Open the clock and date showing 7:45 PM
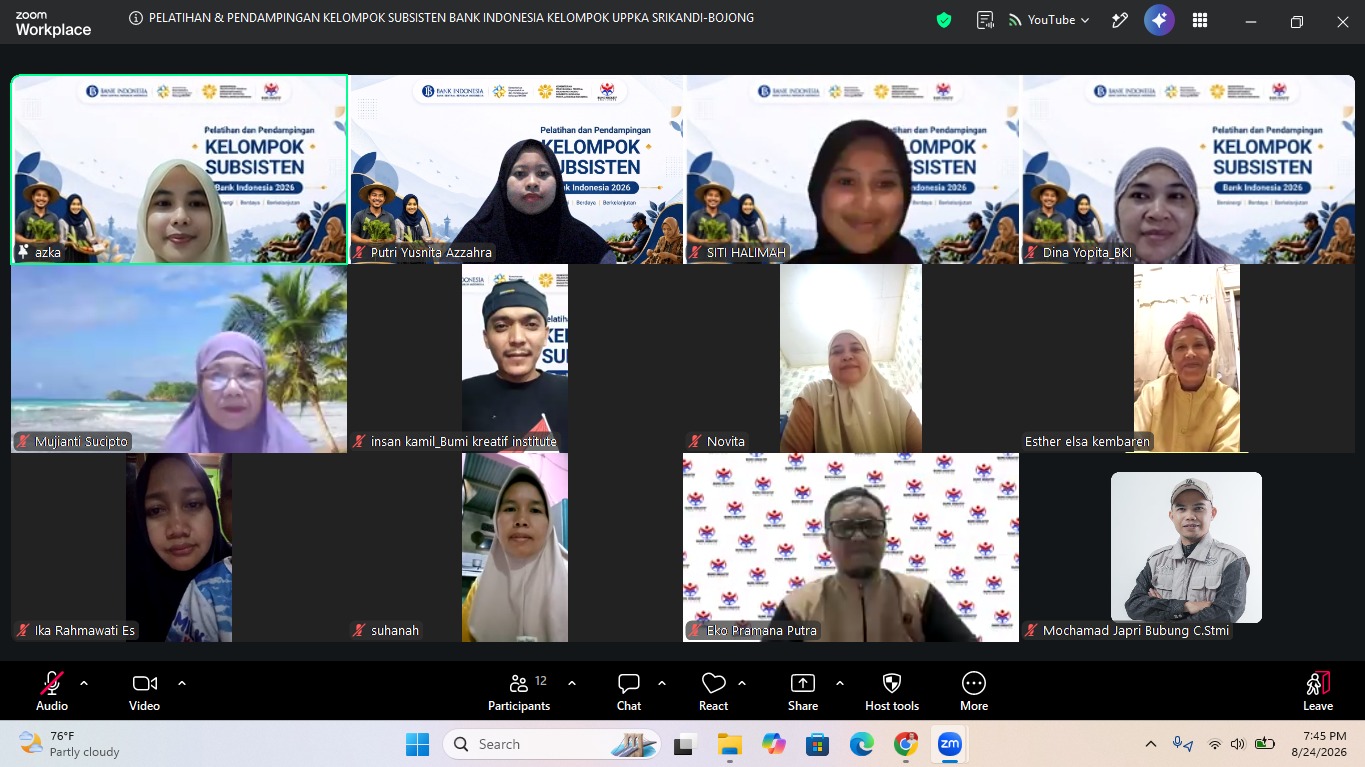This screenshot has width=1365, height=767. click(x=1318, y=744)
